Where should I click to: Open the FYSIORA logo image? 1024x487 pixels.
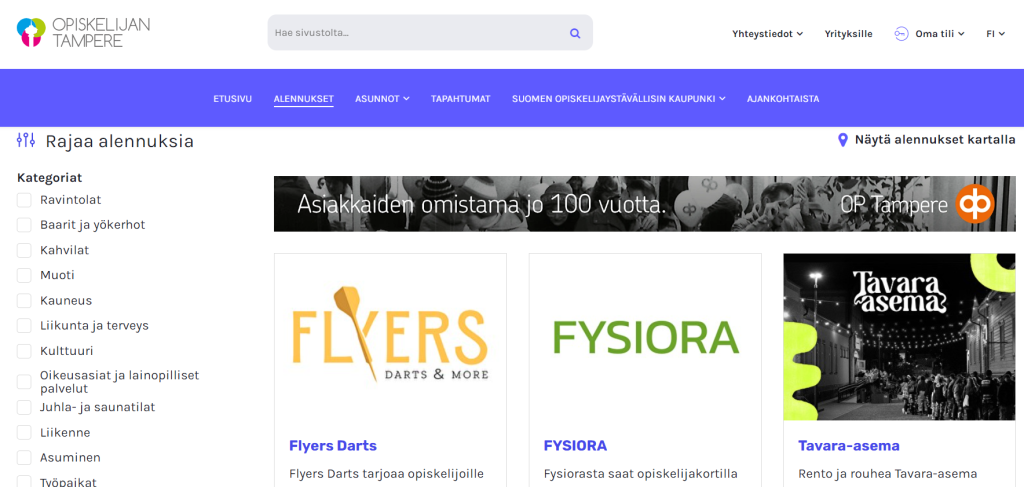click(x=645, y=337)
